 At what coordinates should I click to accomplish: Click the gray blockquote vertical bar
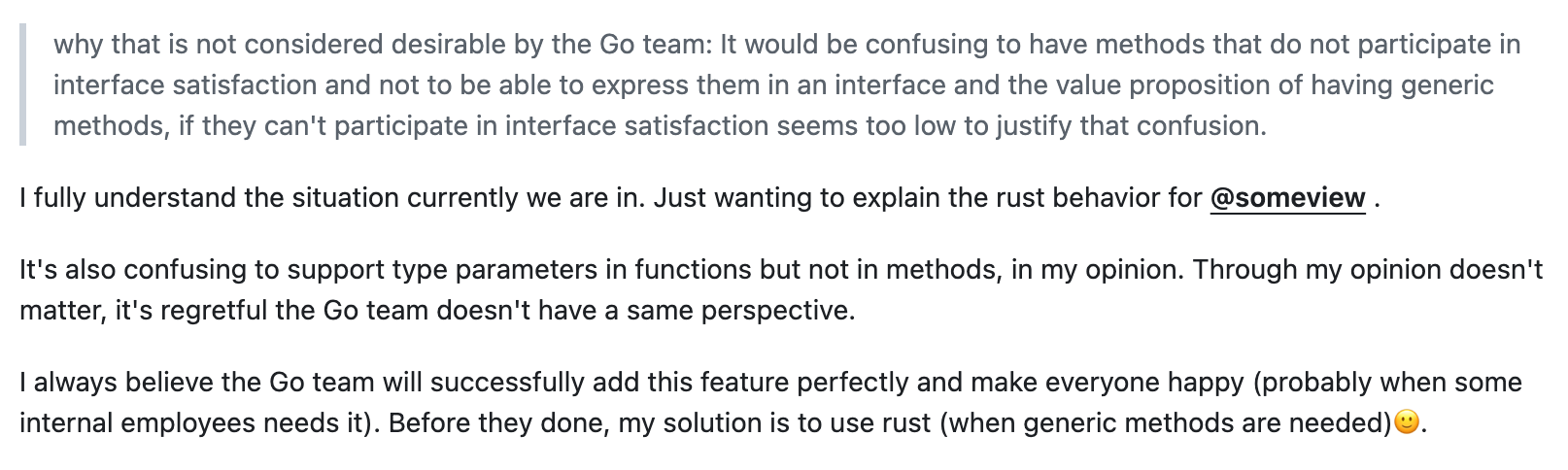click(x=22, y=84)
